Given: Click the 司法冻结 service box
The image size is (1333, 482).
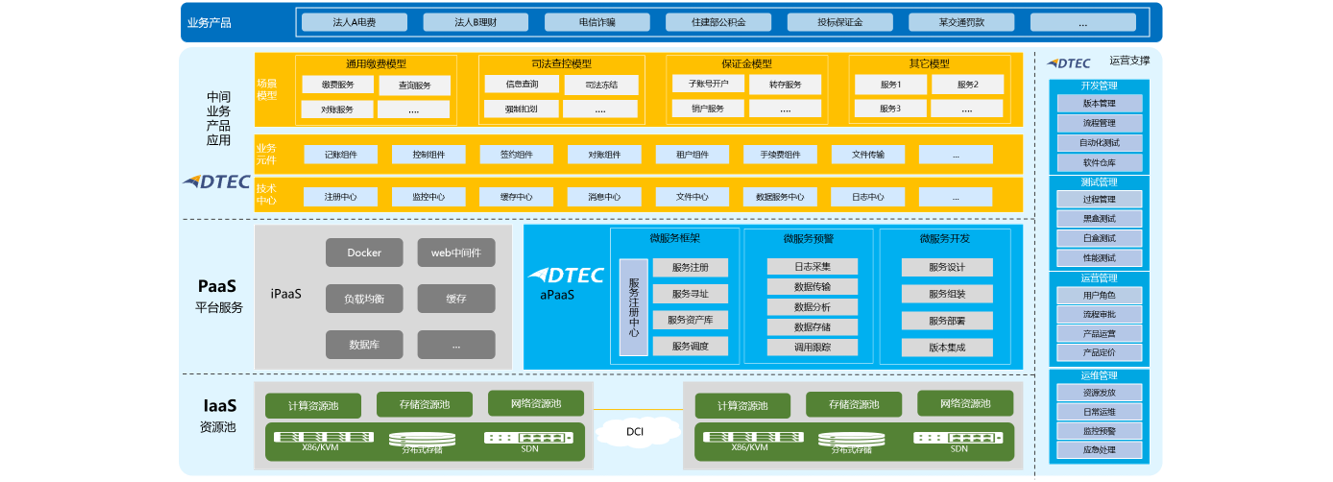Looking at the screenshot, I should (x=601, y=85).
